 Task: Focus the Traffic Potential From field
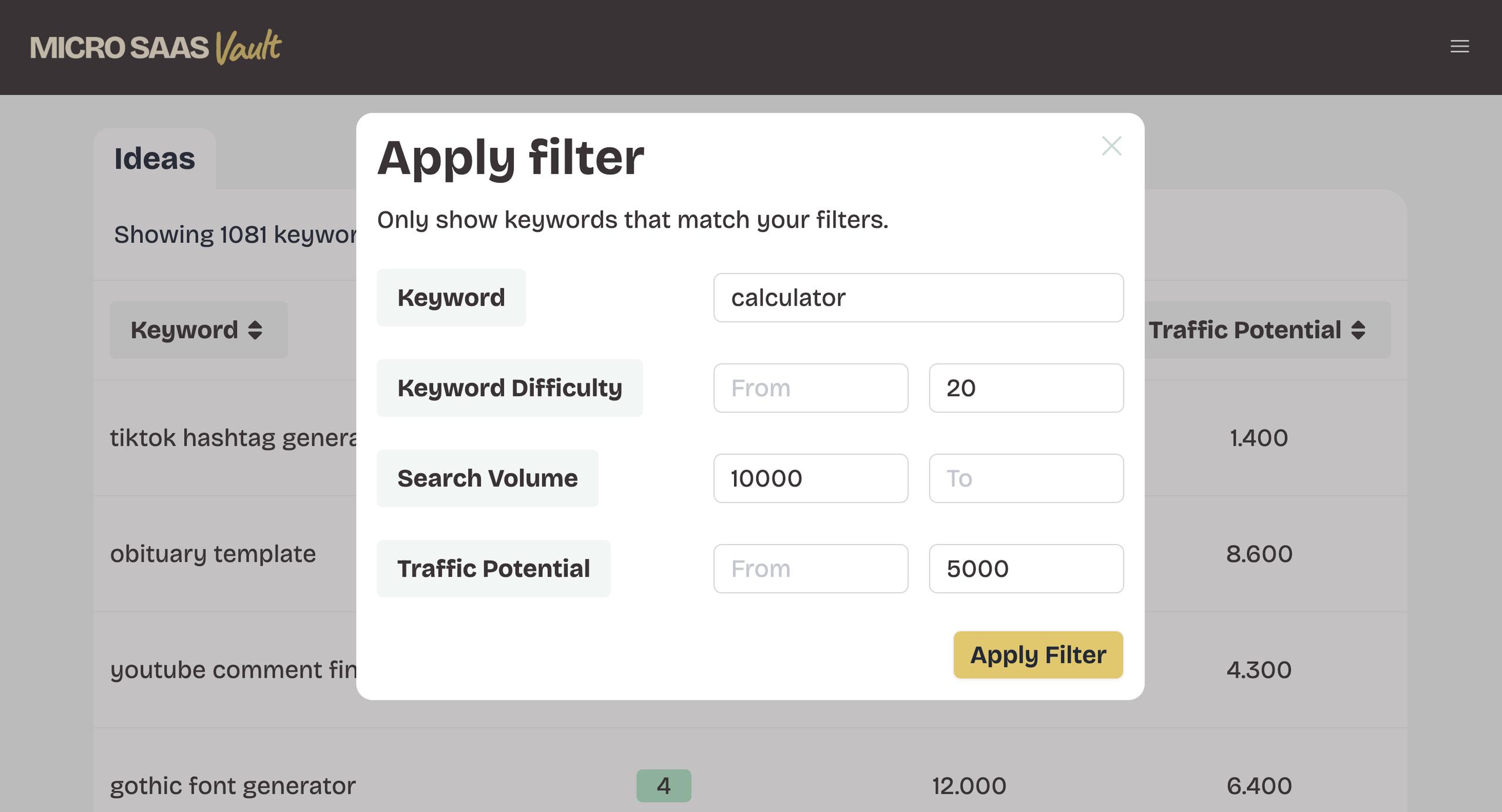(810, 569)
